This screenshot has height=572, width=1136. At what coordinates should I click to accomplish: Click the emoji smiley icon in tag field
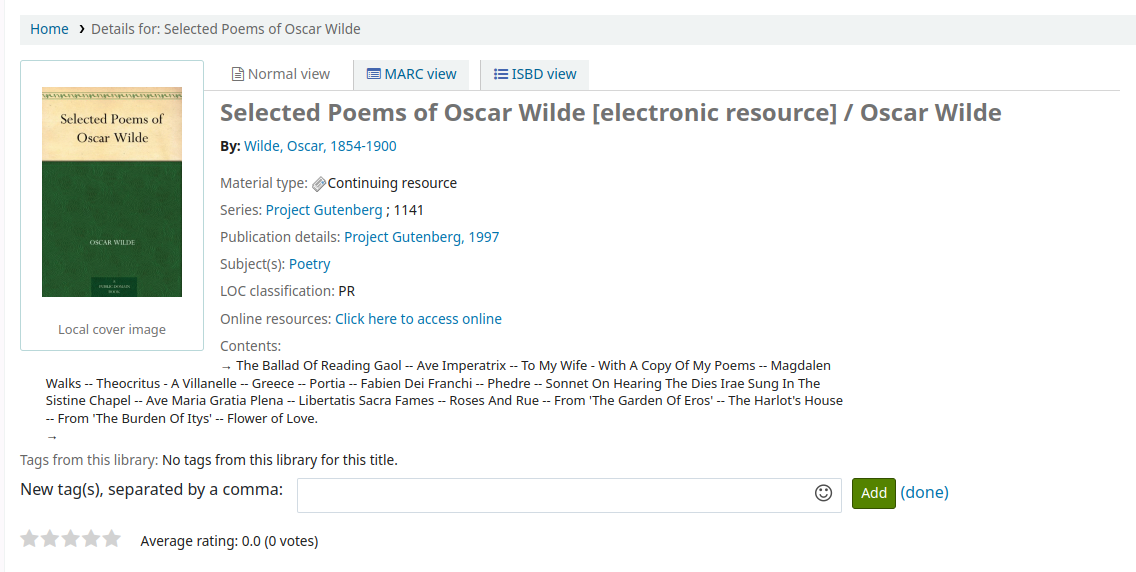coord(824,493)
